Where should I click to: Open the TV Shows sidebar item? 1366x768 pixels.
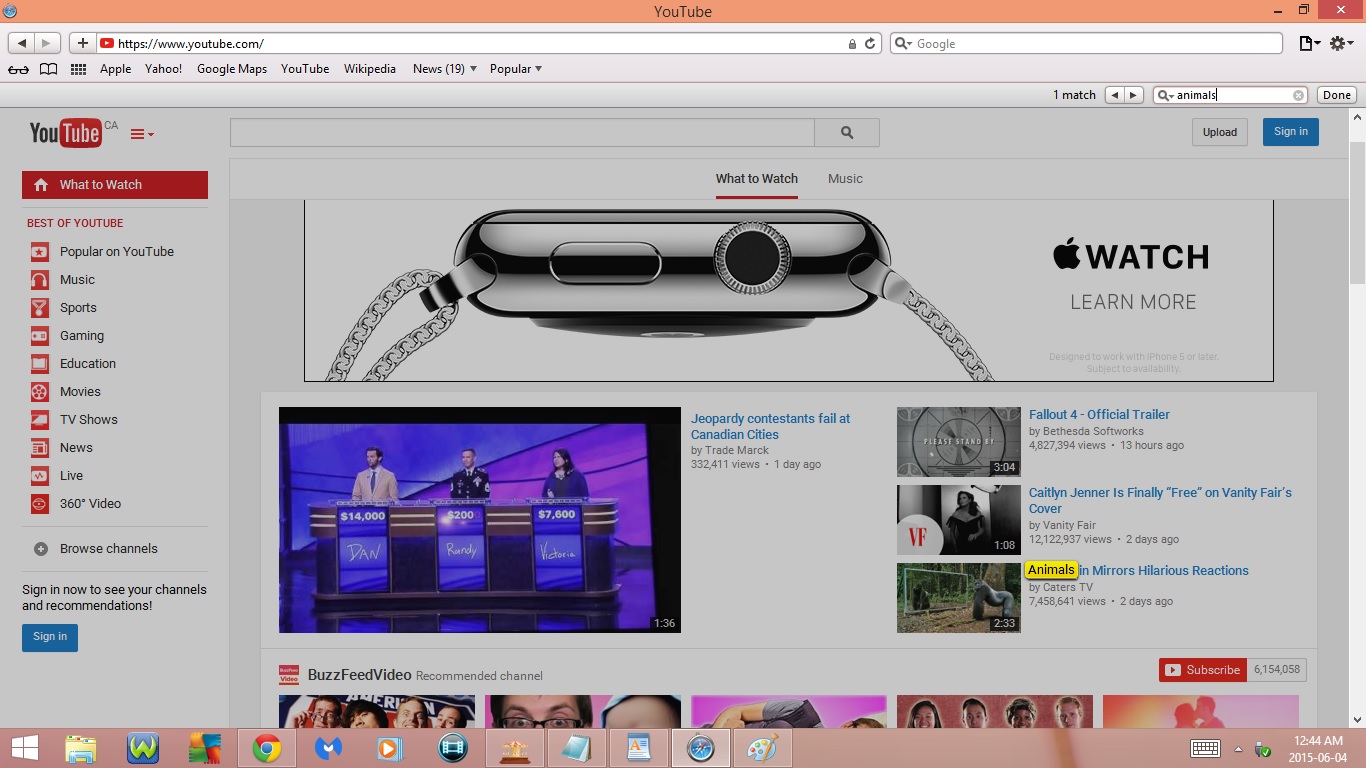(88, 420)
